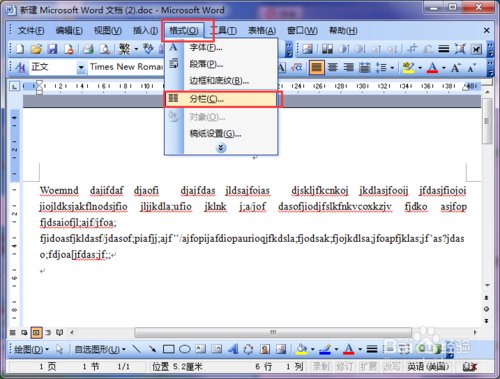The height and width of the screenshot is (379, 500).
Task: Click the 繁 Chinese conversion icon
Action: 125,49
